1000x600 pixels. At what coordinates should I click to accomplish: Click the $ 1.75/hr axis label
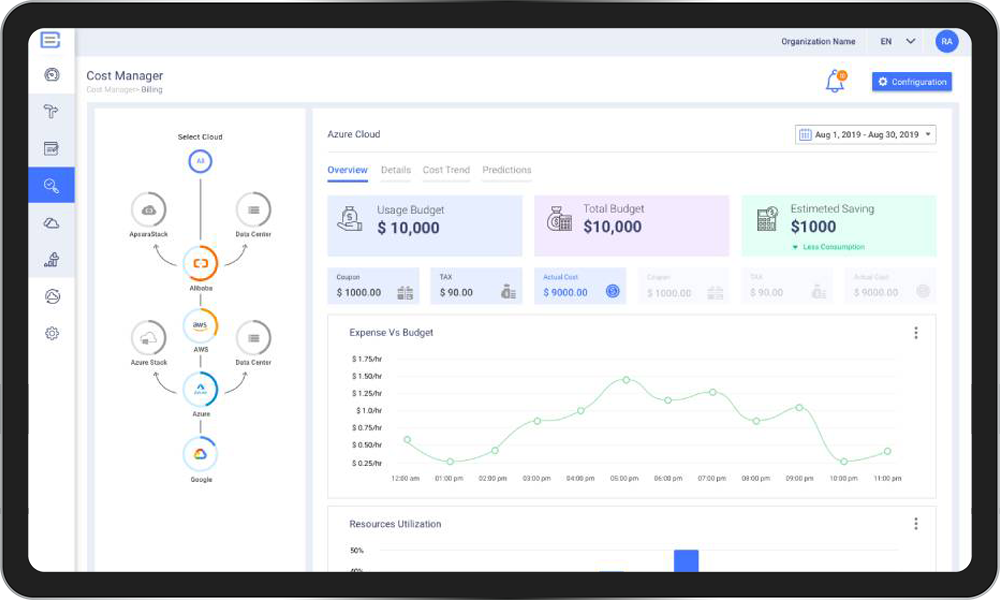(367, 359)
